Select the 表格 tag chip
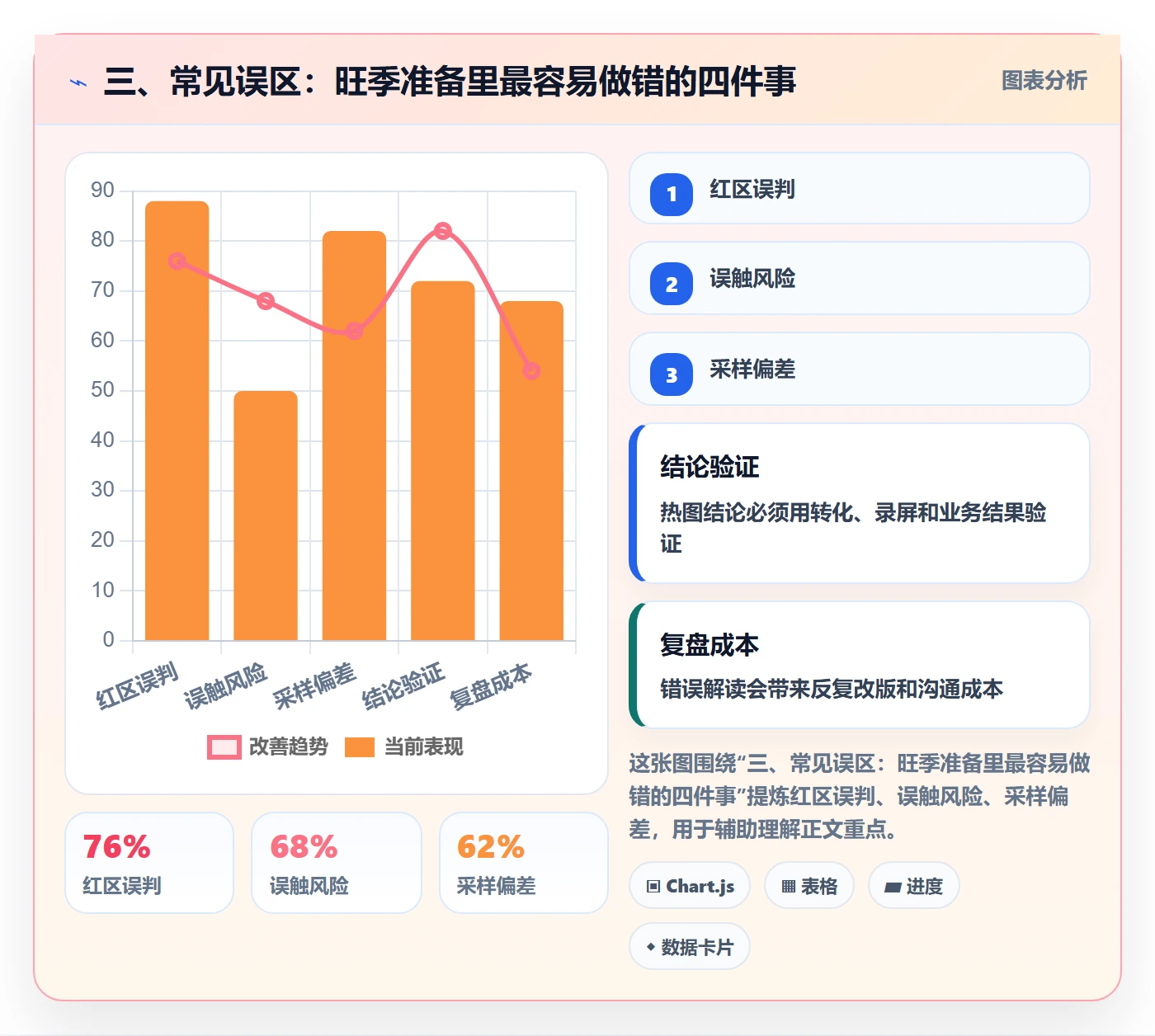This screenshot has height=1036, width=1155. [x=809, y=886]
